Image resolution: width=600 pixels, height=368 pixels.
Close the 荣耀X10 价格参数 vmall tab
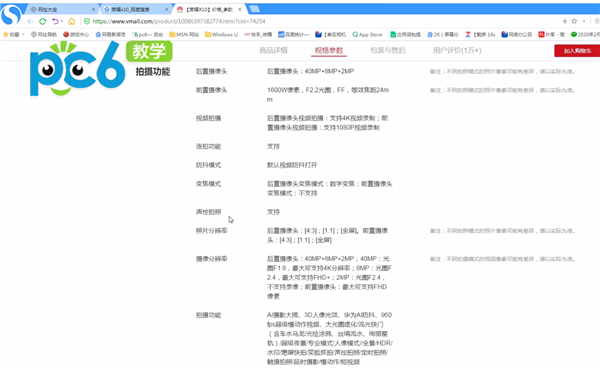pos(240,9)
